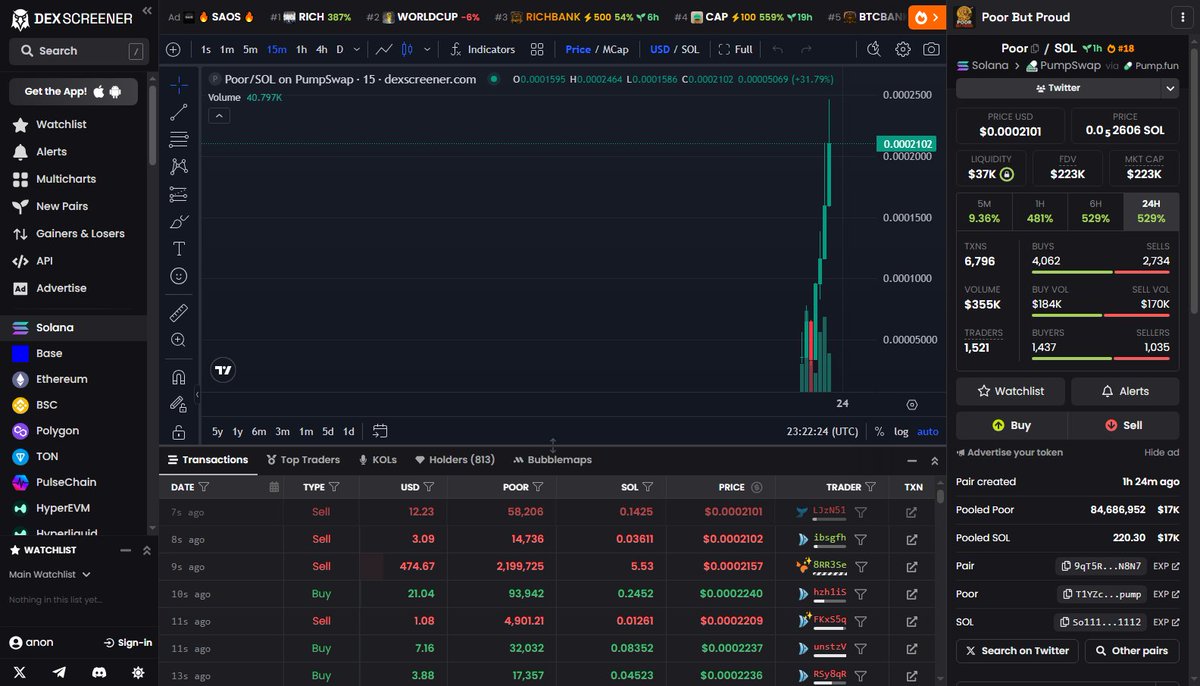The width and height of the screenshot is (1200, 686).
Task: Select the brush drawing tool
Action: 178,221
